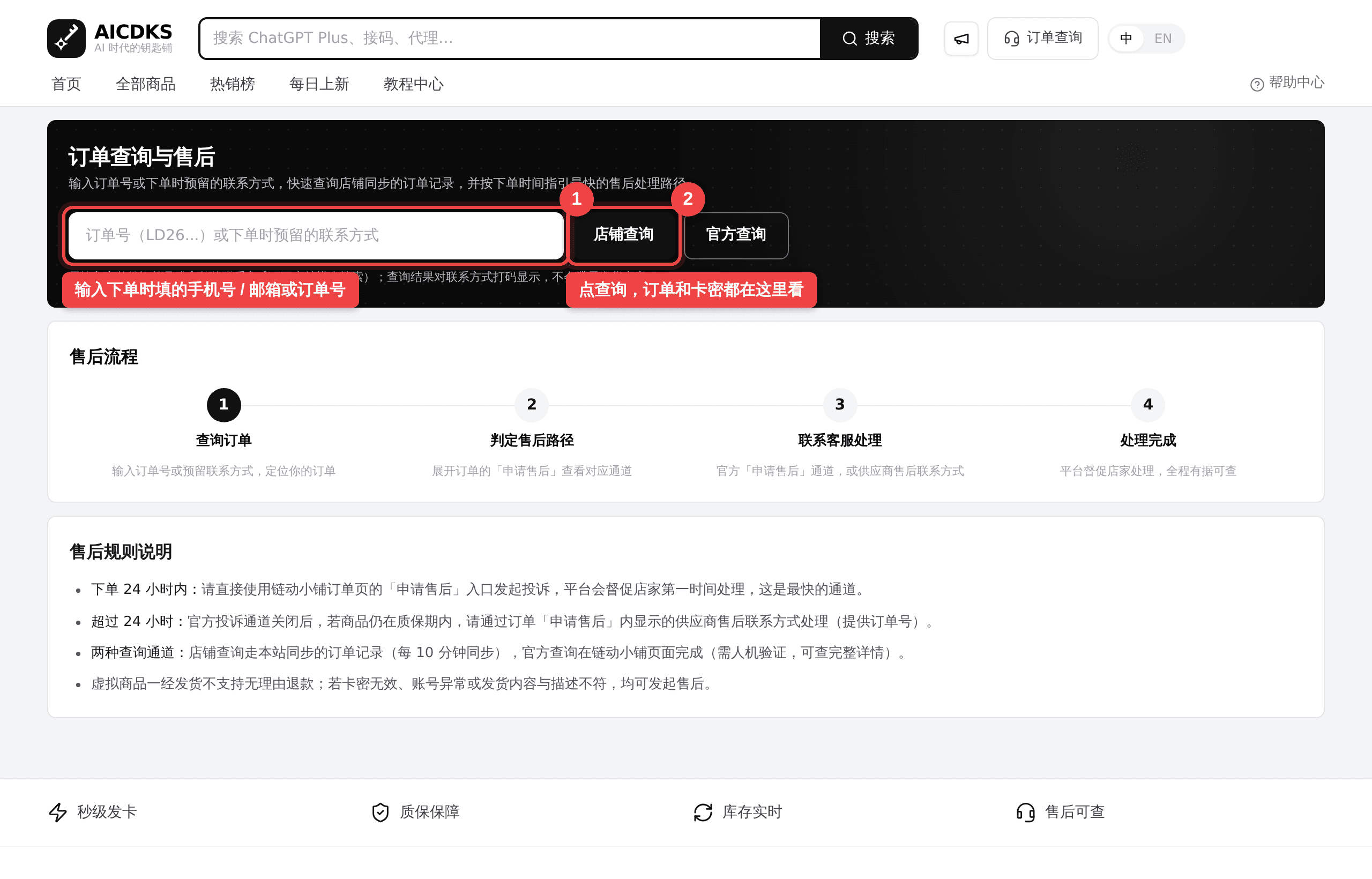
Task: Click the 联系客服处理 step title
Action: (x=839, y=441)
